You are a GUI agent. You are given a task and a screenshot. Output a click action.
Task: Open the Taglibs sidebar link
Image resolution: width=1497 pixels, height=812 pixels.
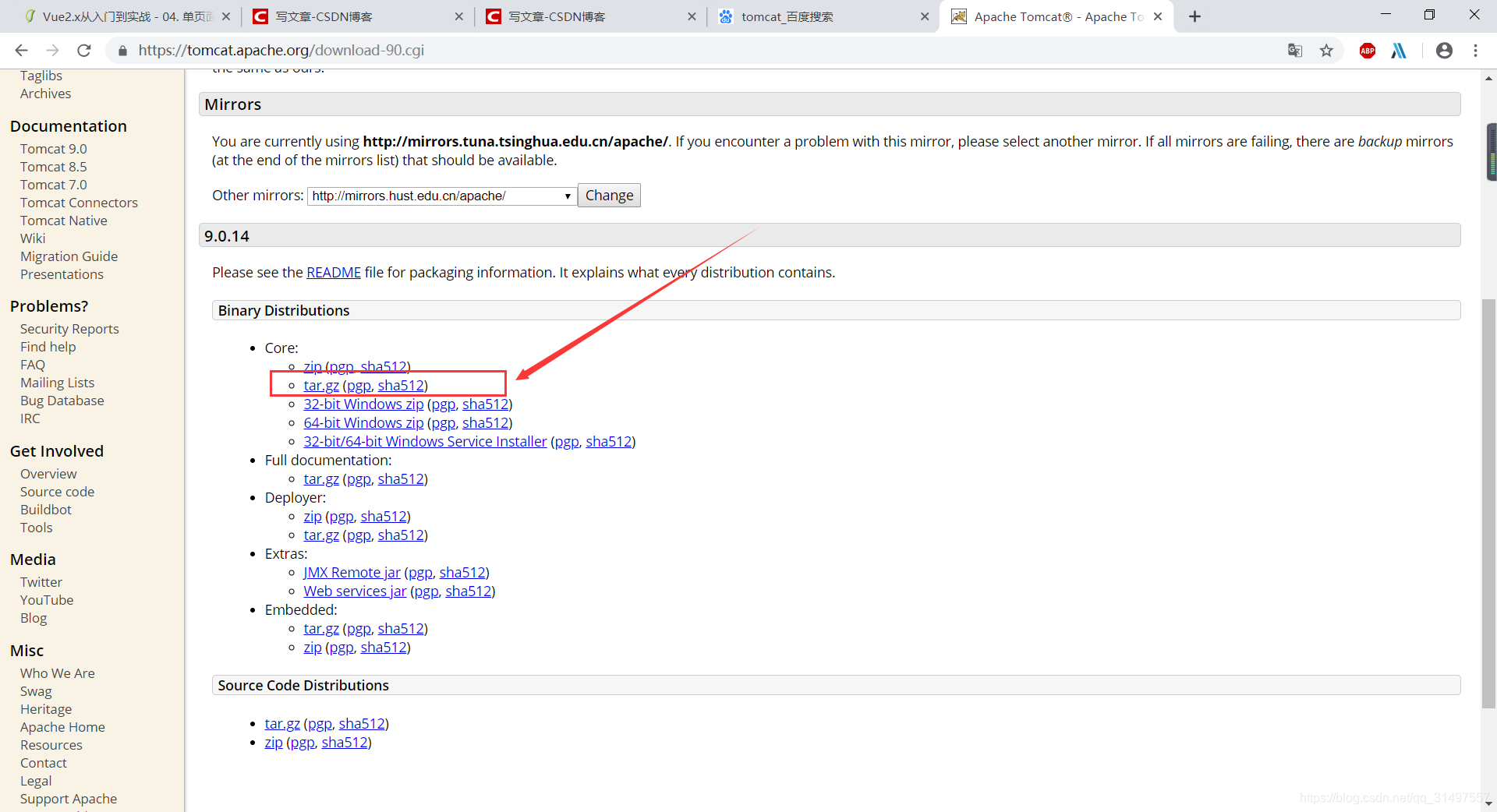(41, 76)
